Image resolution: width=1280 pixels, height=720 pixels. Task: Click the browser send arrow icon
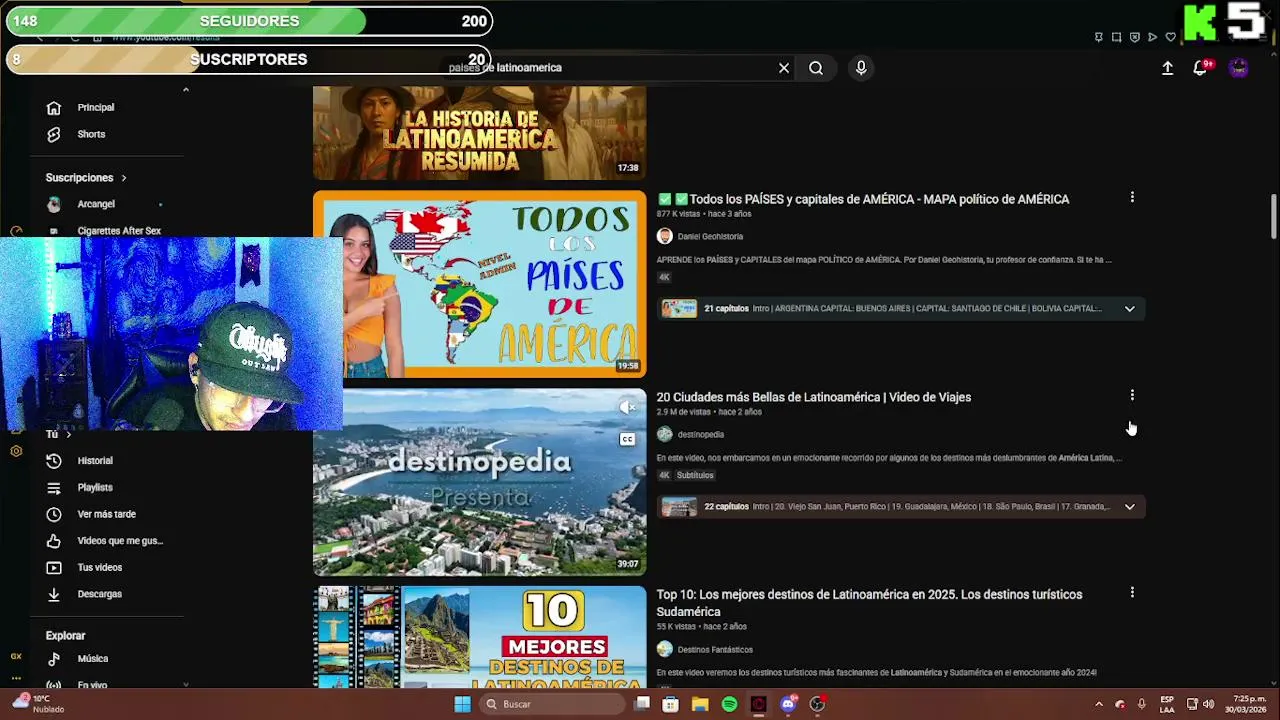point(1153,37)
